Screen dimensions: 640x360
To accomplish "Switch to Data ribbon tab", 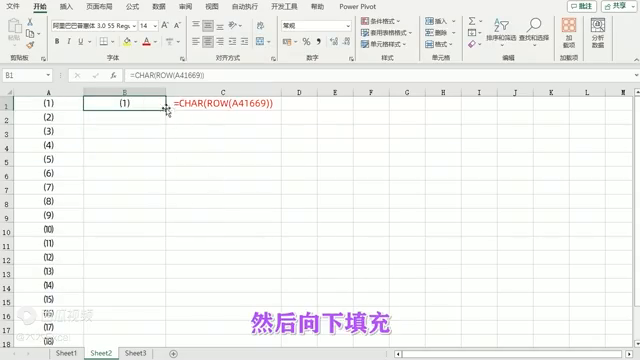I will 159,7.
